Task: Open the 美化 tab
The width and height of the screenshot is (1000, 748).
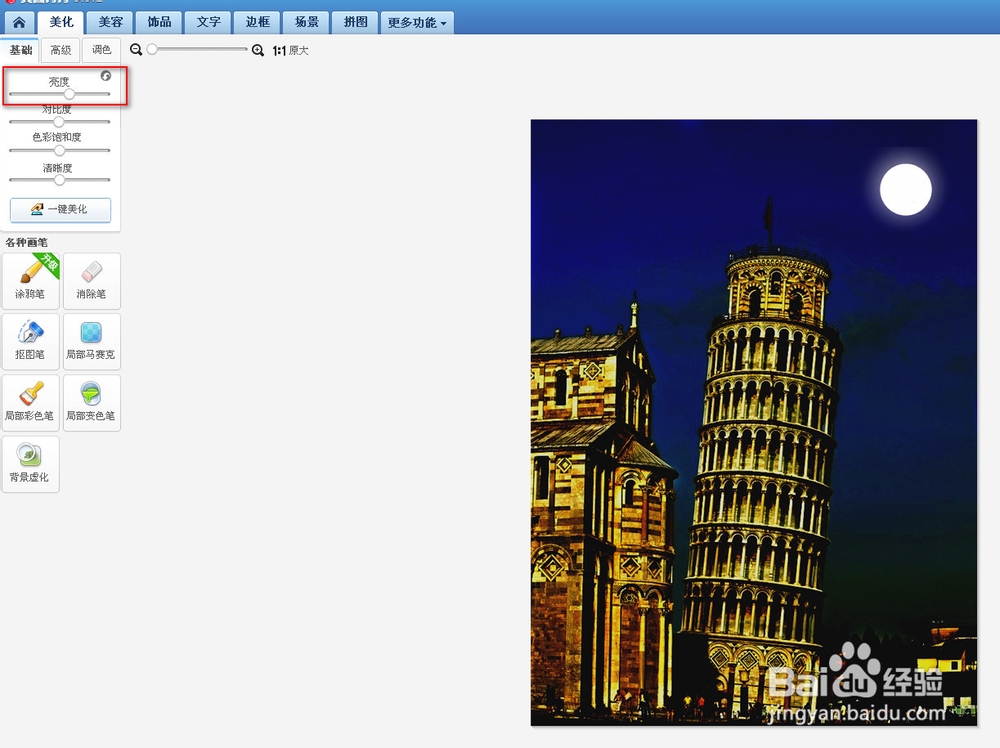Action: tap(61, 22)
